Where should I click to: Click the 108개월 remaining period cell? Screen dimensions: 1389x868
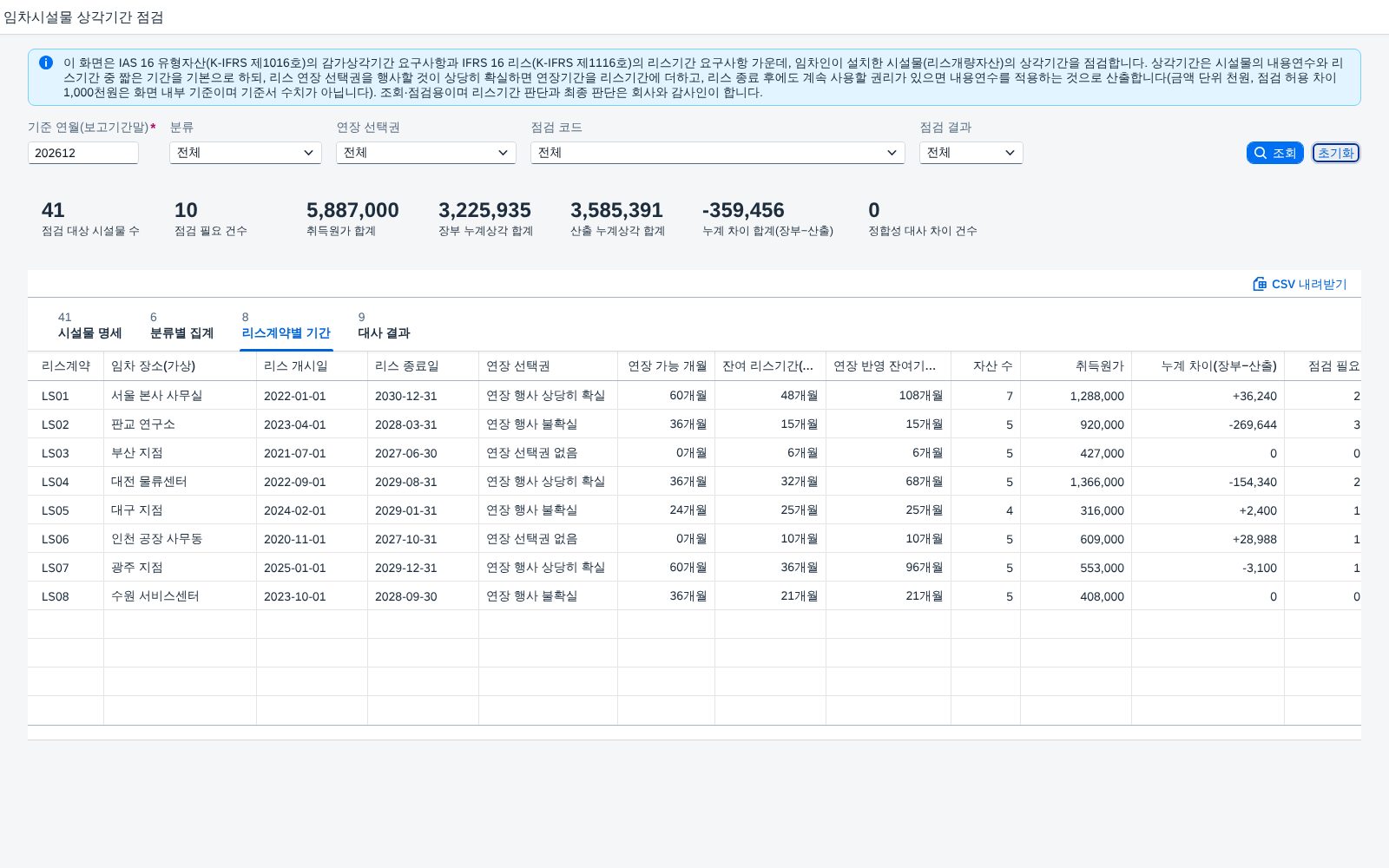[x=888, y=396]
